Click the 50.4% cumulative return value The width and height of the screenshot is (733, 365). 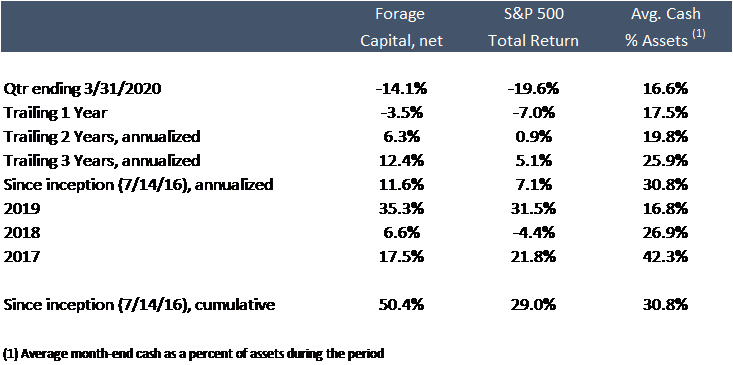click(x=401, y=305)
